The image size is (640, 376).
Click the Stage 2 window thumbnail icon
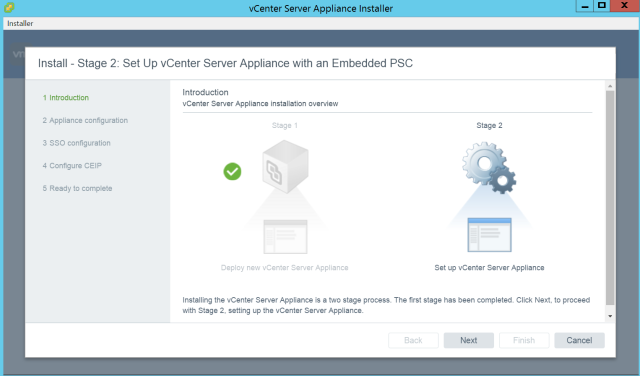(489, 235)
